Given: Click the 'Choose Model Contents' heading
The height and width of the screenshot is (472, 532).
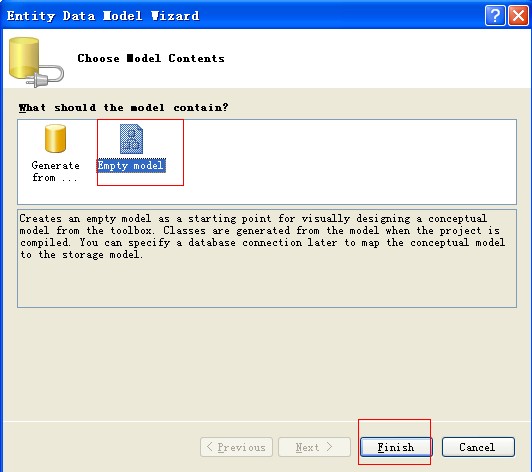Looking at the screenshot, I should click(151, 58).
